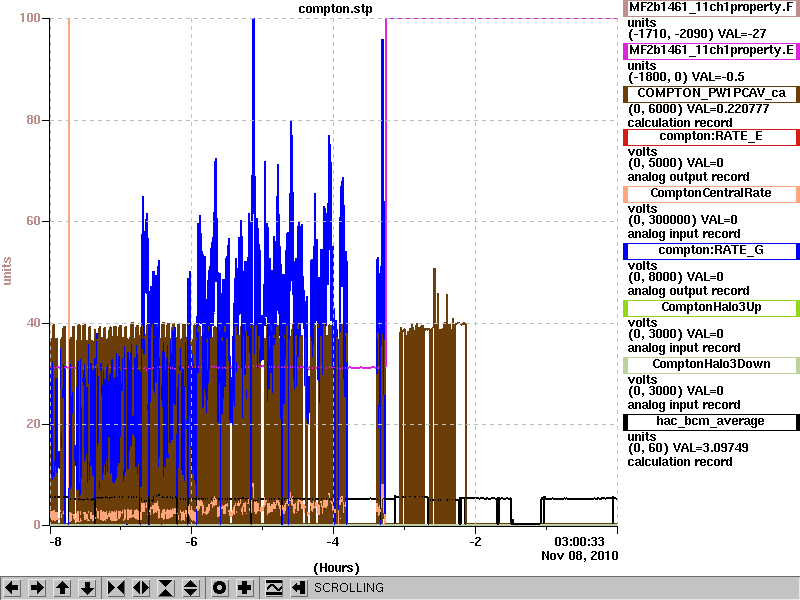Click the -2 tick on the hours axis

(x=475, y=541)
